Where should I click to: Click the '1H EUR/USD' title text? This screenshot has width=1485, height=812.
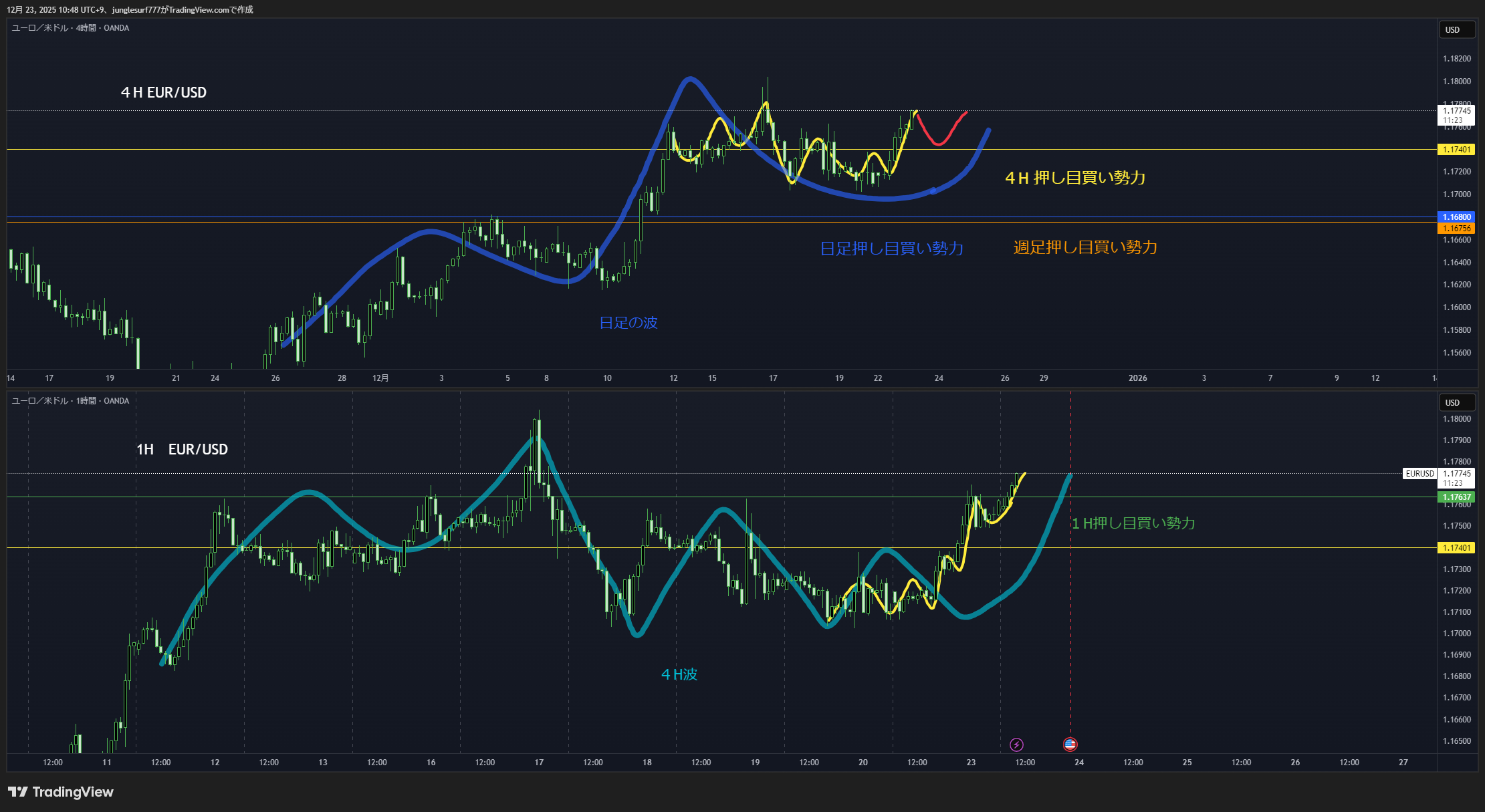182,450
